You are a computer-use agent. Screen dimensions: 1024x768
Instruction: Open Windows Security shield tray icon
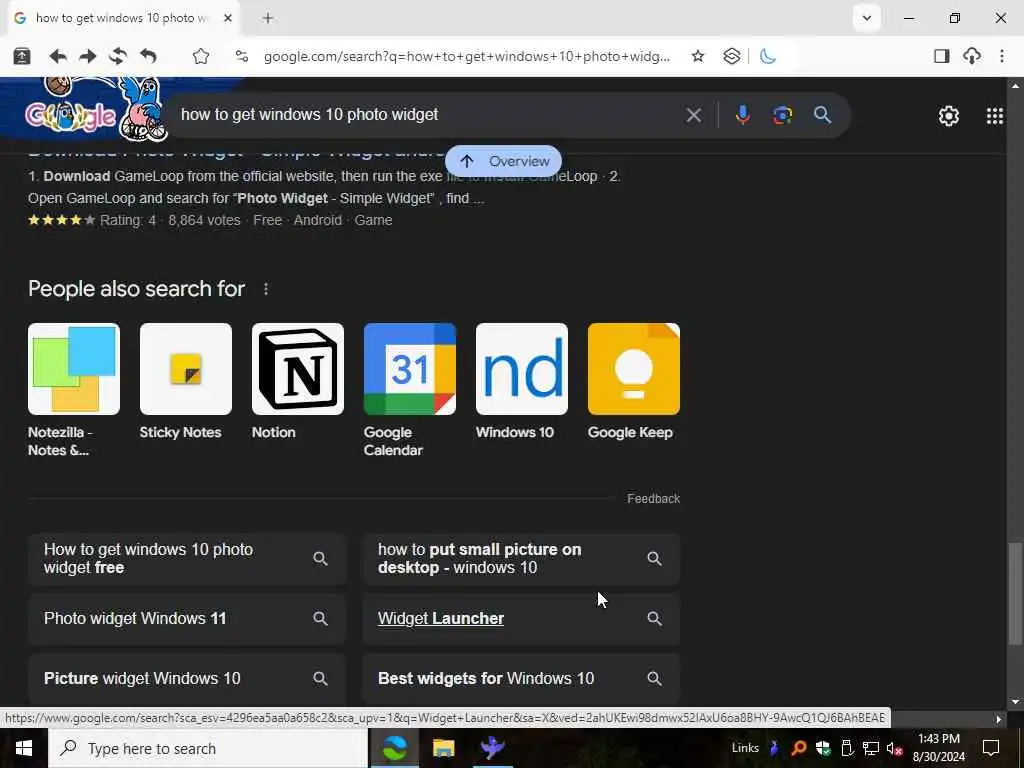[x=823, y=748]
